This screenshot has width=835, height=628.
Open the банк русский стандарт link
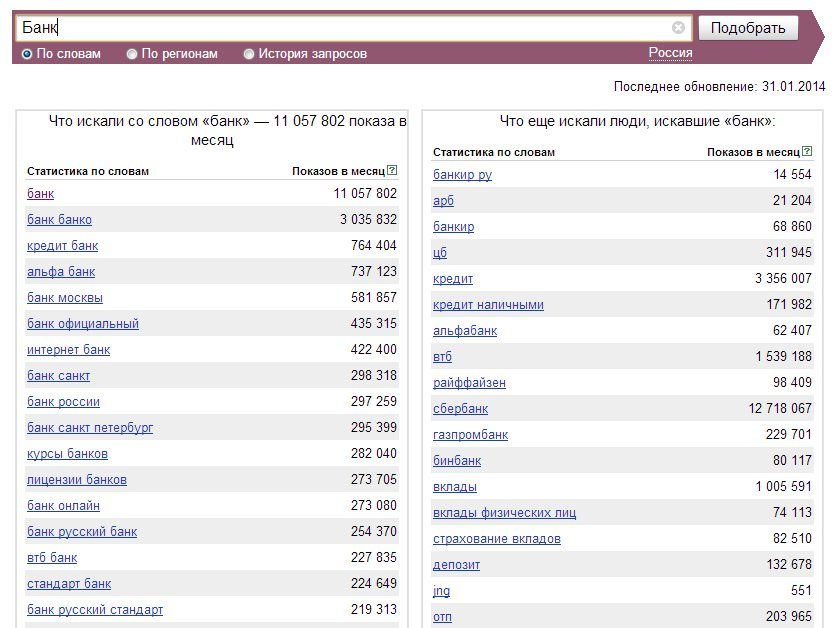coord(95,610)
